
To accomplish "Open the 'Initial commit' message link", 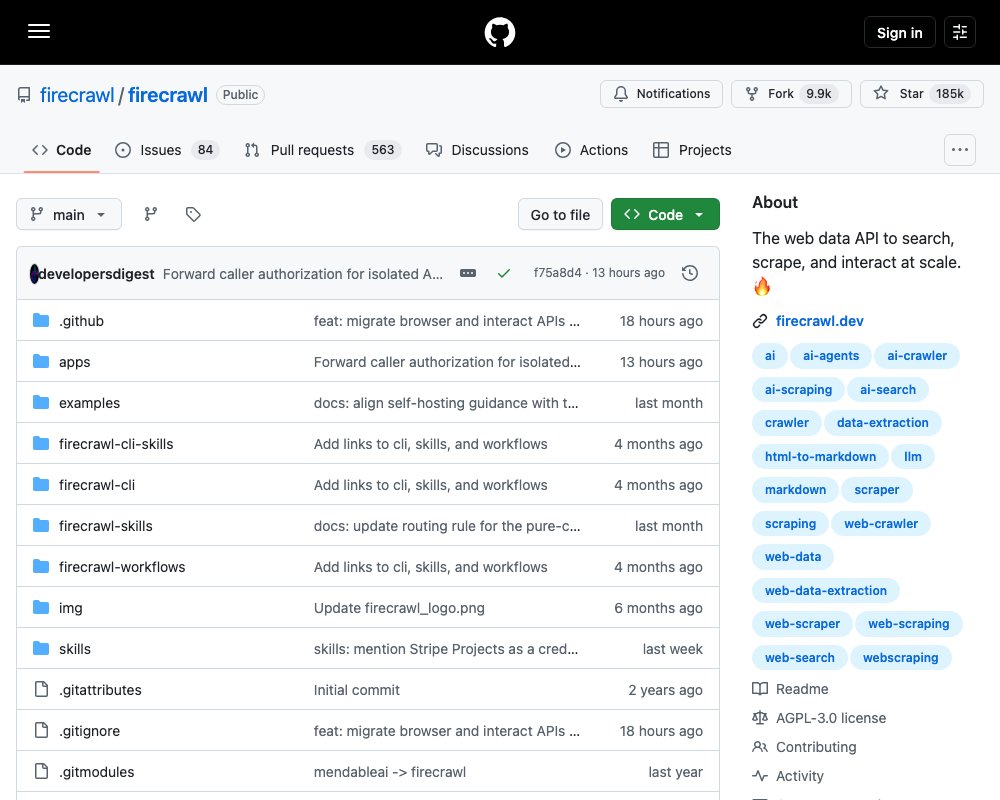I will (357, 690).
